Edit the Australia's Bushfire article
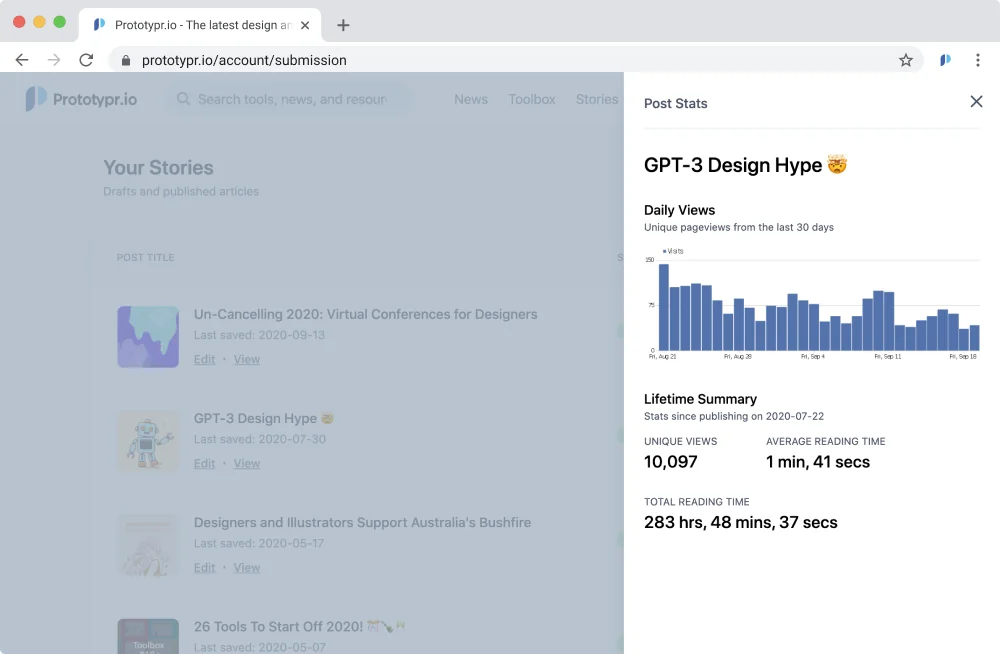Viewport: 1000px width, 654px height. 204,567
